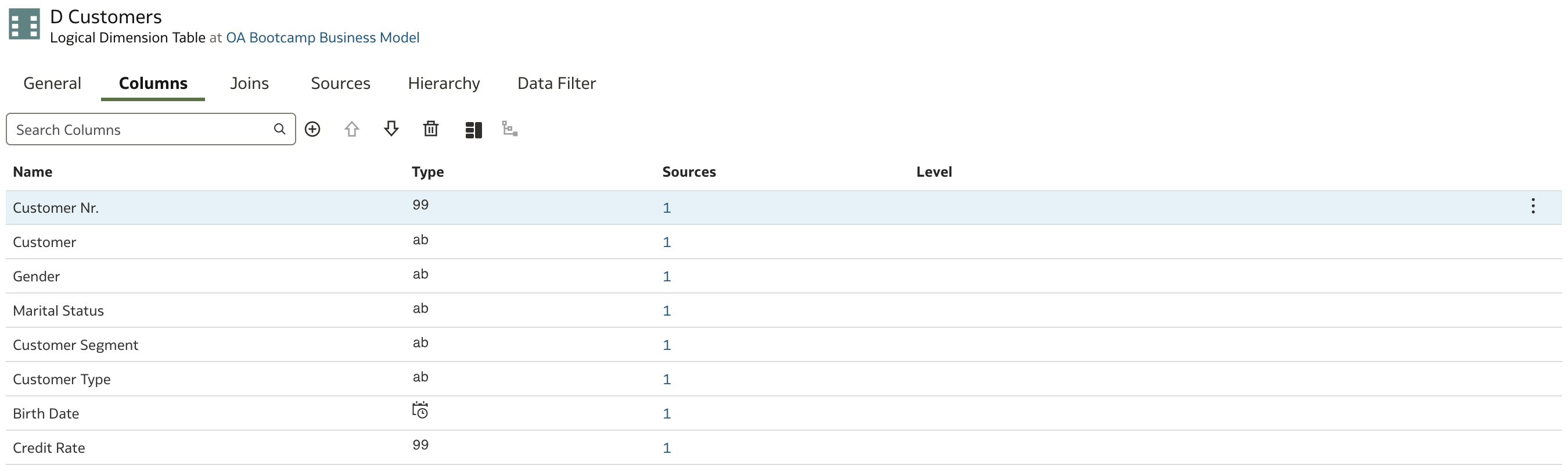The image size is (1568, 472).
Task: Focus the Search Columns input field
Action: [x=151, y=129]
